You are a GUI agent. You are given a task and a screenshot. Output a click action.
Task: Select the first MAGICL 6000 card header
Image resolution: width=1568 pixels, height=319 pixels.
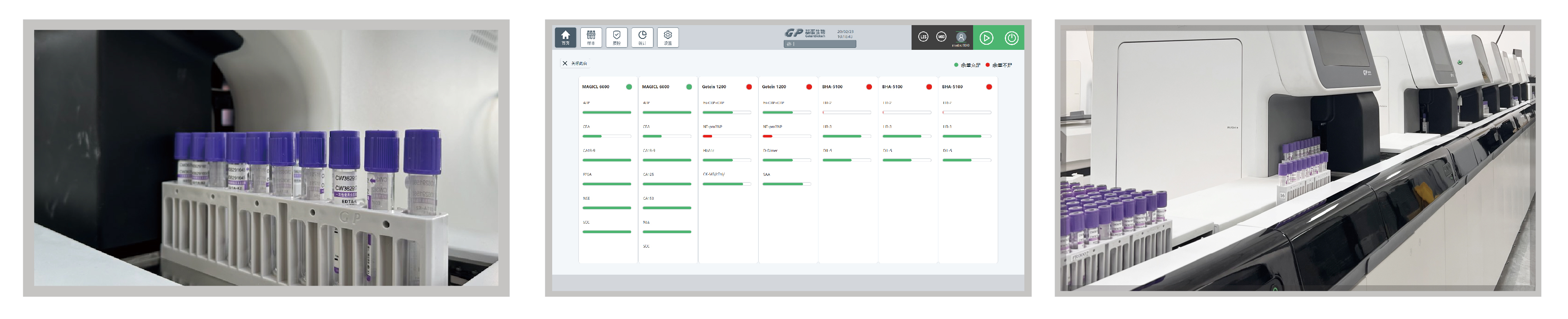click(x=596, y=87)
